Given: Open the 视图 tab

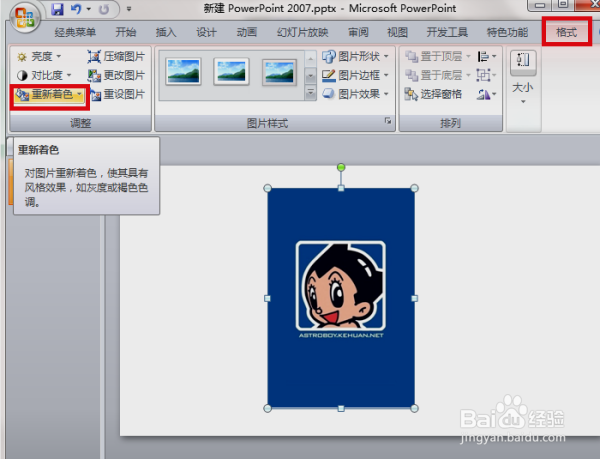Looking at the screenshot, I should click(398, 33).
